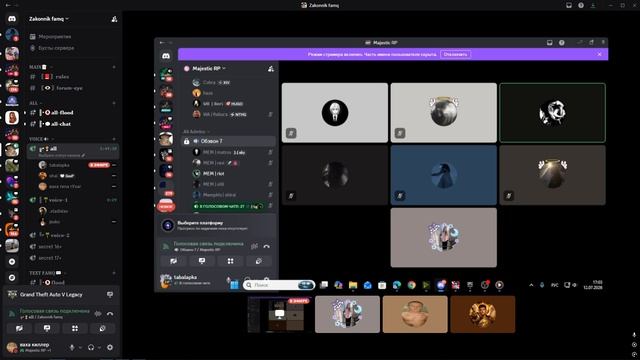The height and width of the screenshot is (360, 640).
Task: Click stream icon beside Grand Theft Auto V Legacy
Action: [x=110, y=294]
